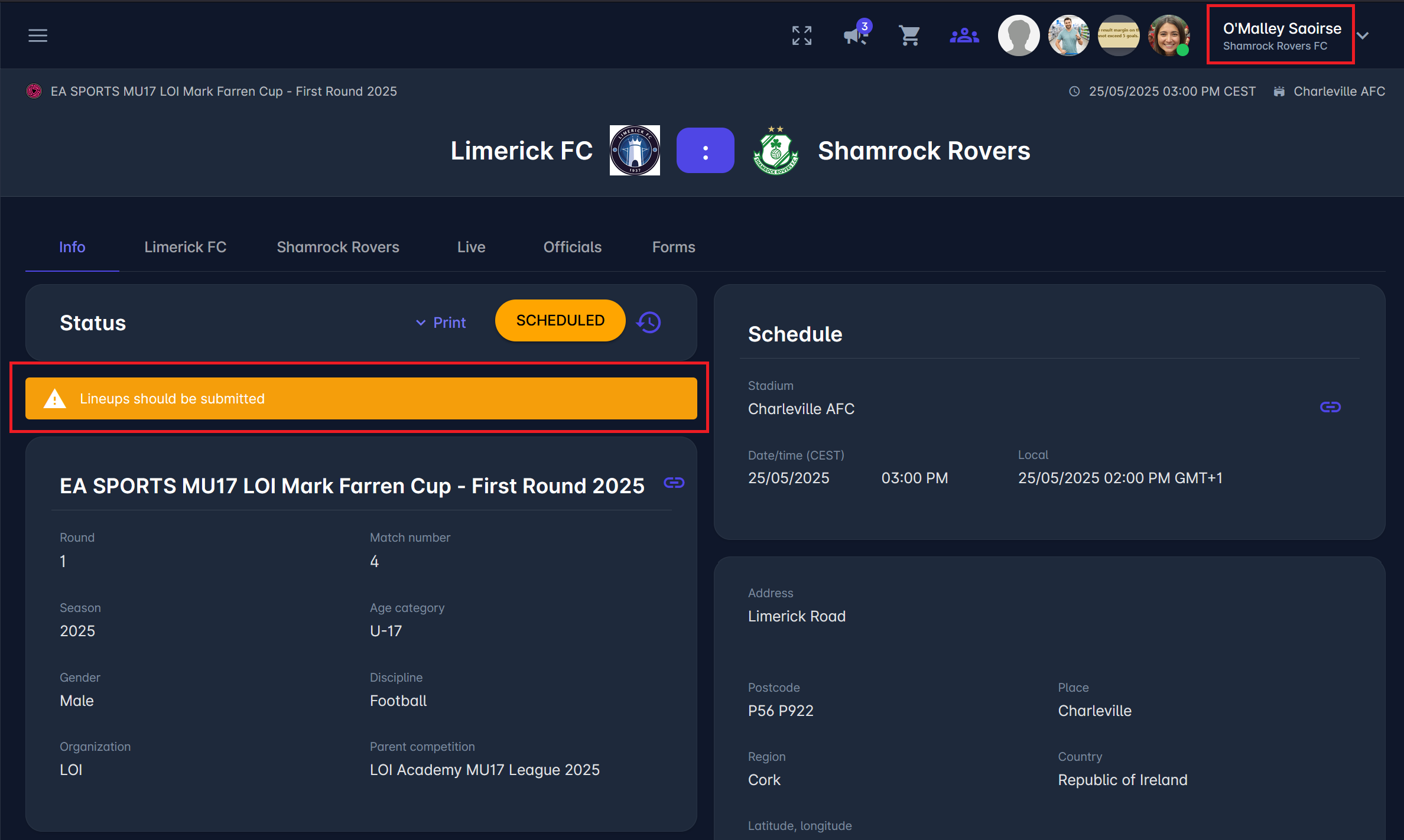
Task: Click the blank grey profile avatar
Action: [x=1019, y=35]
